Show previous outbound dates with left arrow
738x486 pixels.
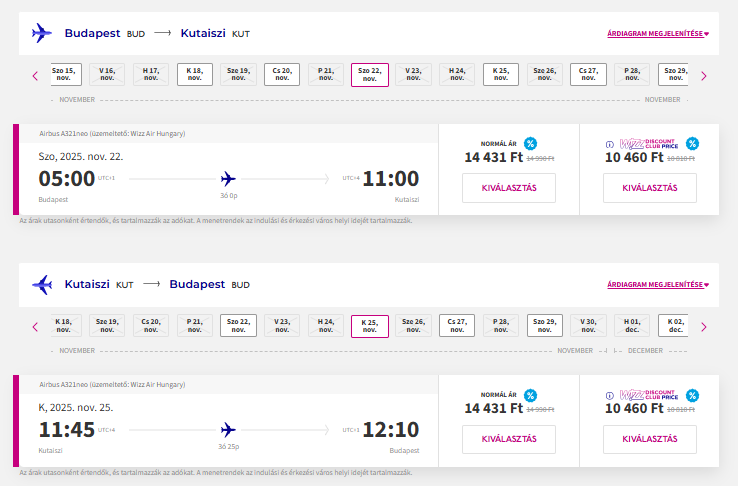point(35,76)
